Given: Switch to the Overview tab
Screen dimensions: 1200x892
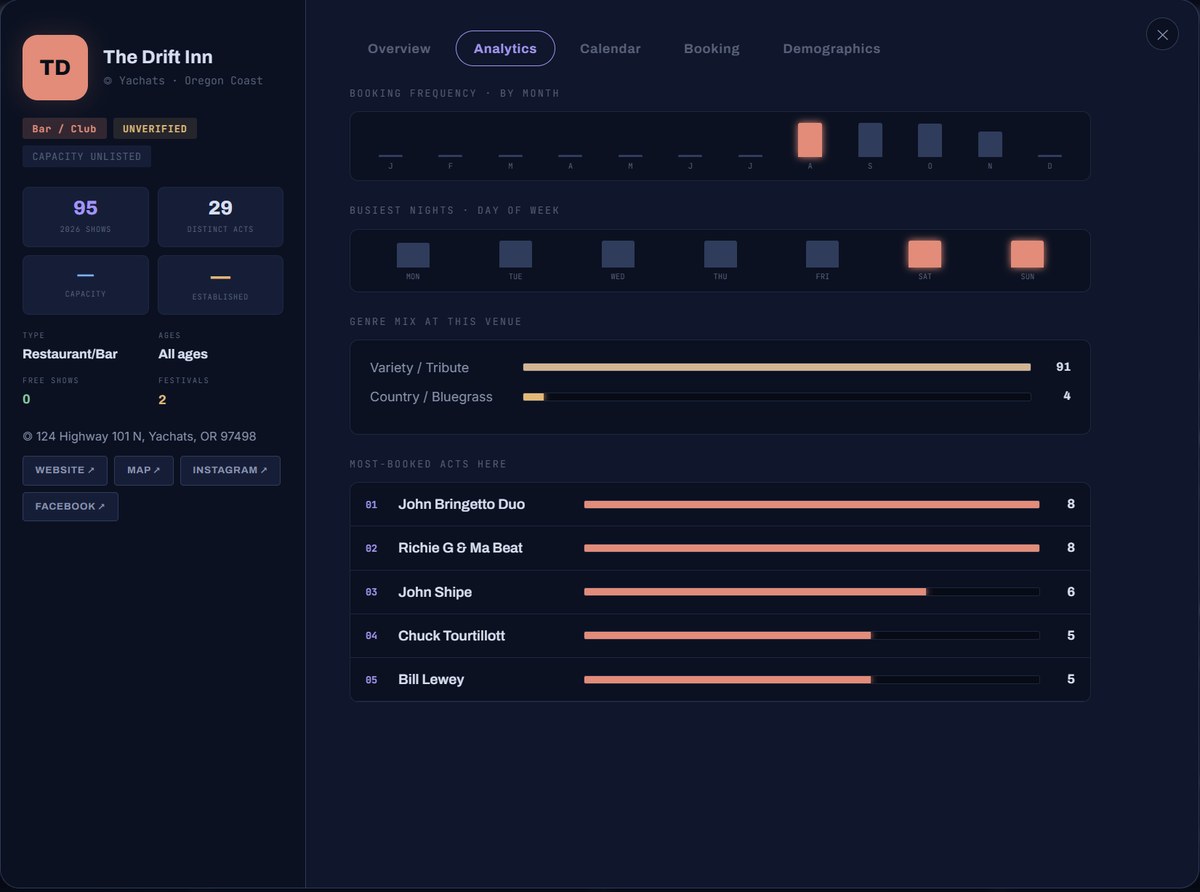Looking at the screenshot, I should [x=399, y=48].
